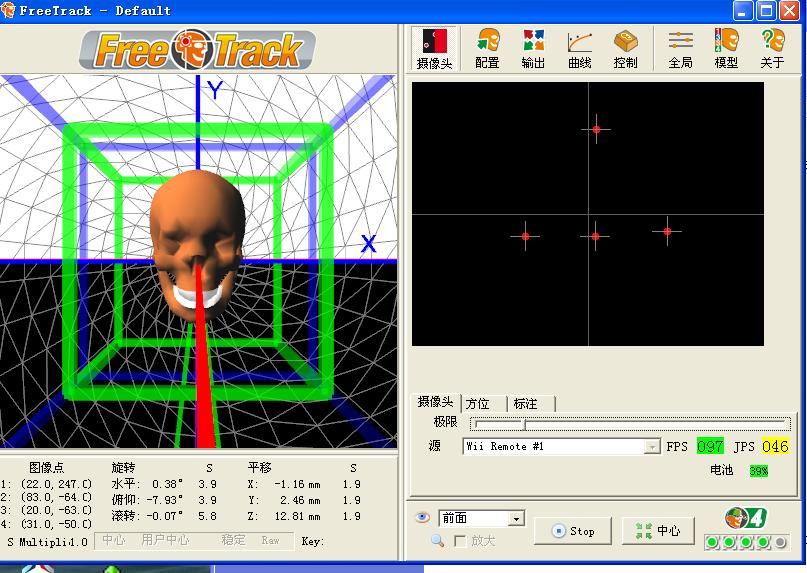807x573 pixels.
Task: Click the FreeTrack icon in title bar
Action: pyautogui.click(x=8, y=10)
